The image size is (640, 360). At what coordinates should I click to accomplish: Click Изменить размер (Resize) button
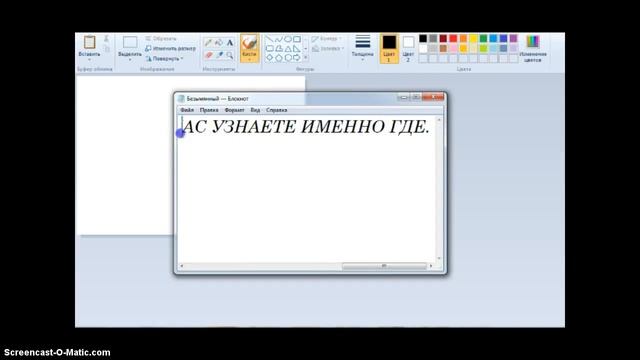pos(171,48)
